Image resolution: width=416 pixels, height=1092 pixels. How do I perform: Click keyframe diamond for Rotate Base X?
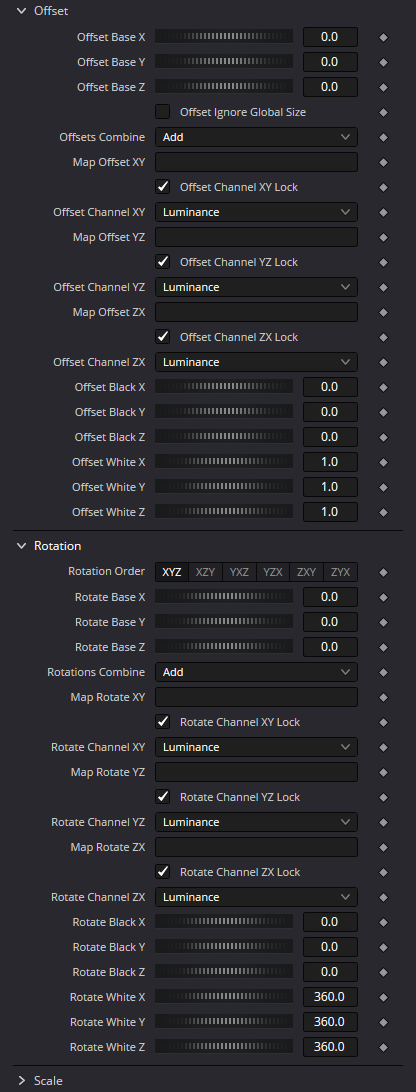(383, 597)
